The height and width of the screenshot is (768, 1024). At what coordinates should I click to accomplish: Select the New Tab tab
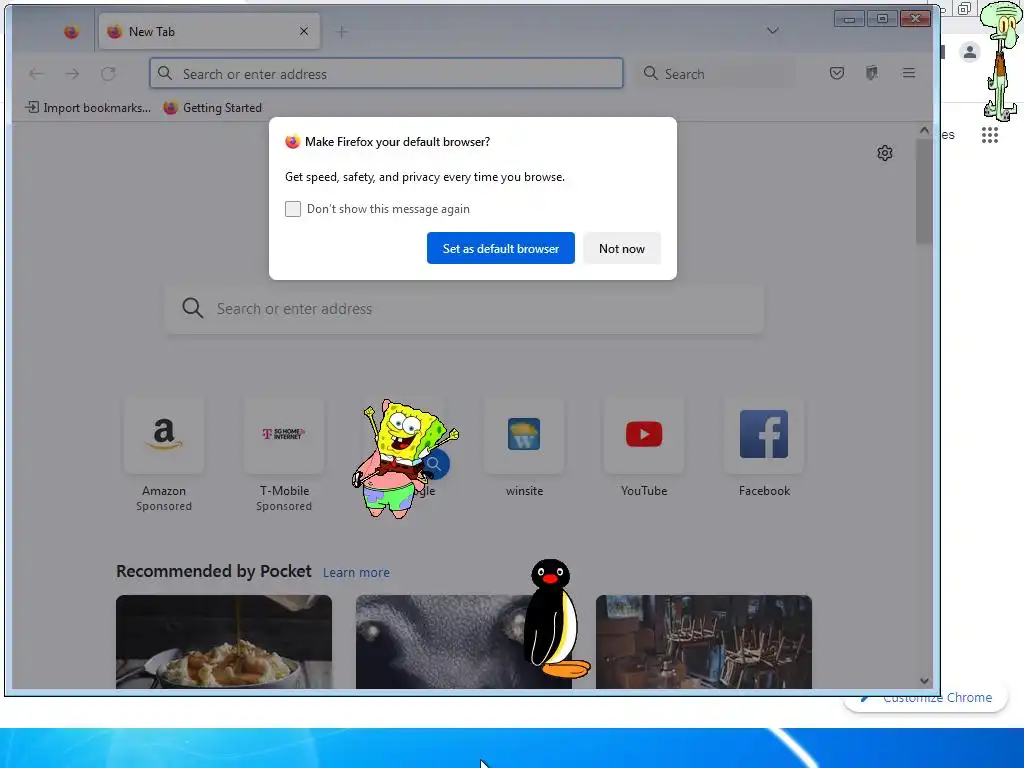209,31
